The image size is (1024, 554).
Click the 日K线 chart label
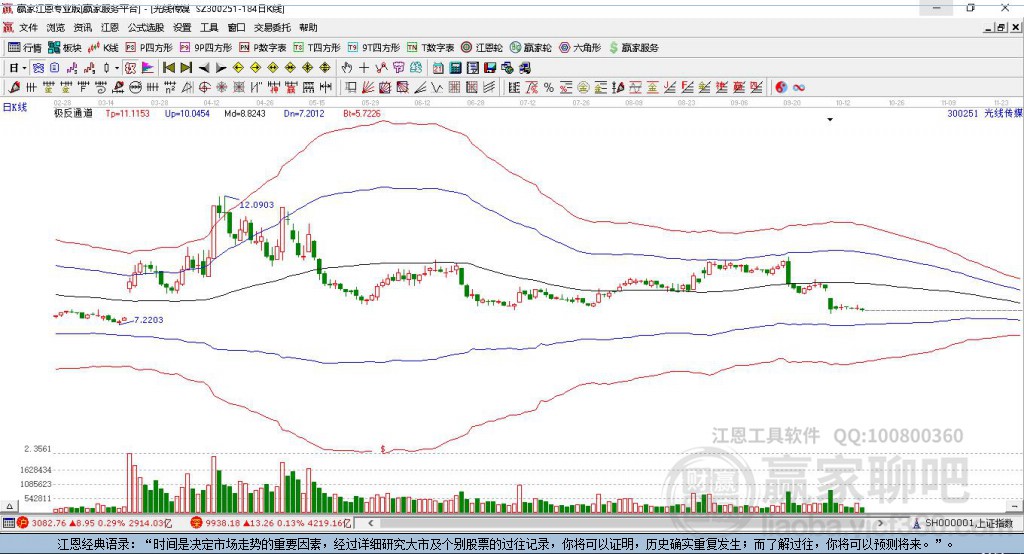point(15,107)
